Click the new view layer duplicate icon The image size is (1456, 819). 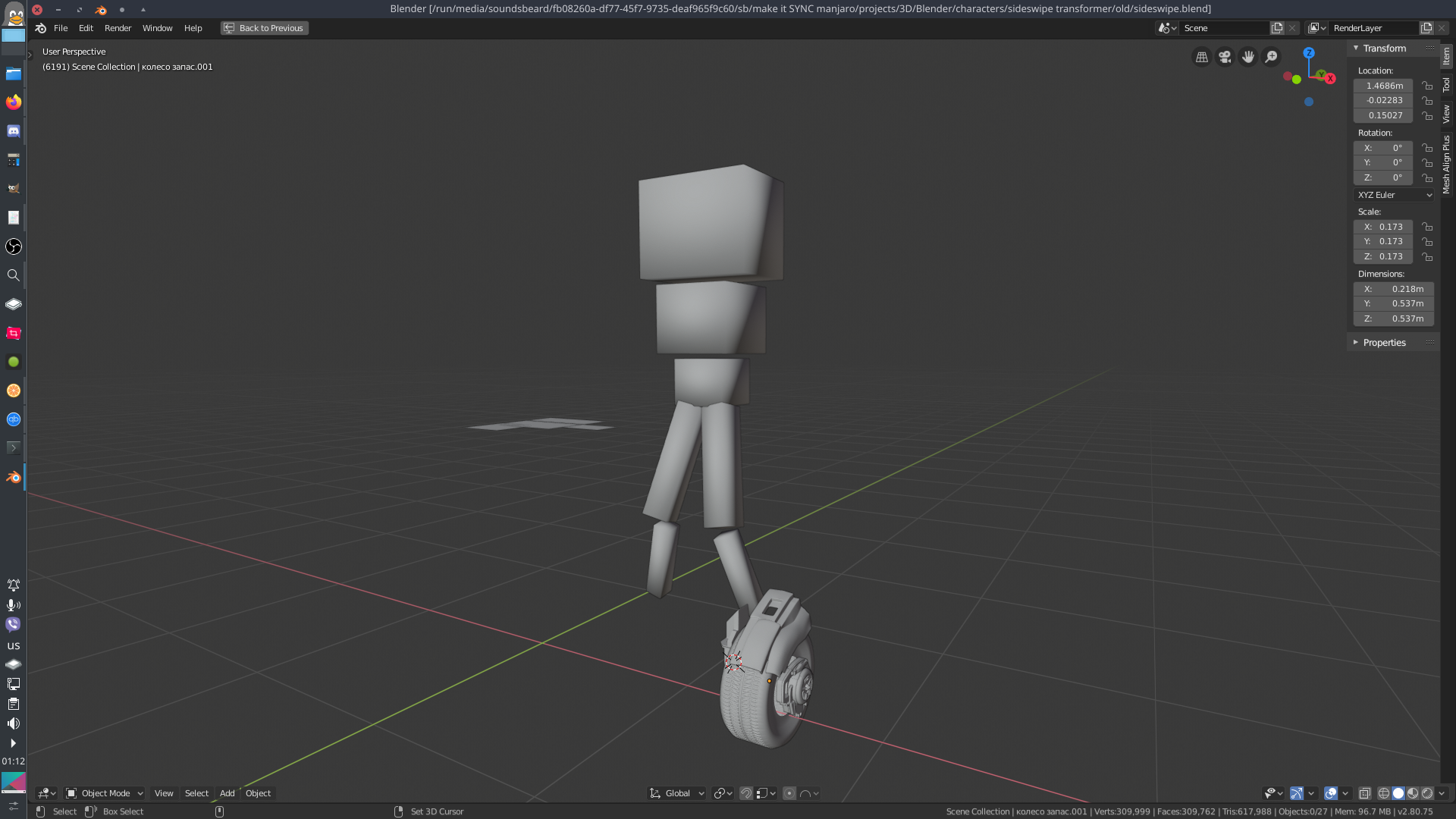pyautogui.click(x=1426, y=28)
